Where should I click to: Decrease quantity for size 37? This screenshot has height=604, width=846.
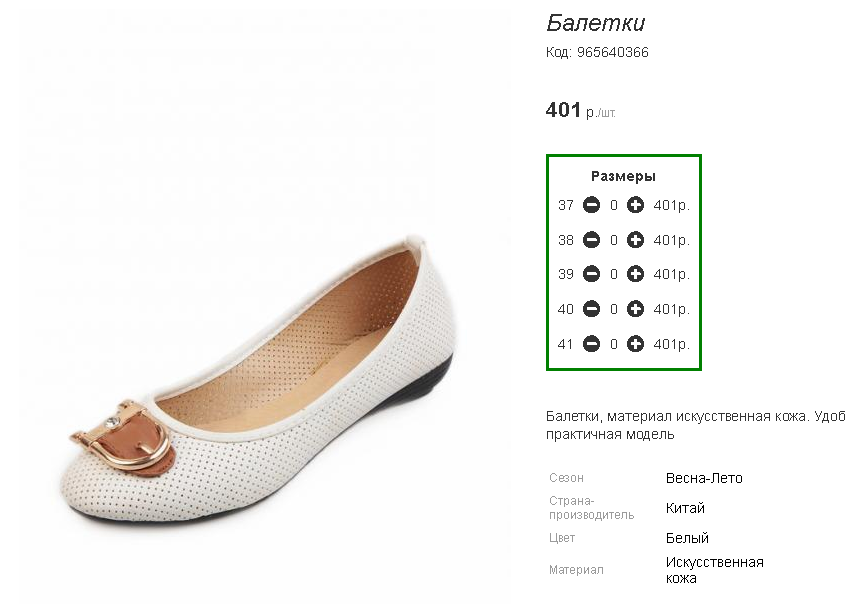point(591,205)
